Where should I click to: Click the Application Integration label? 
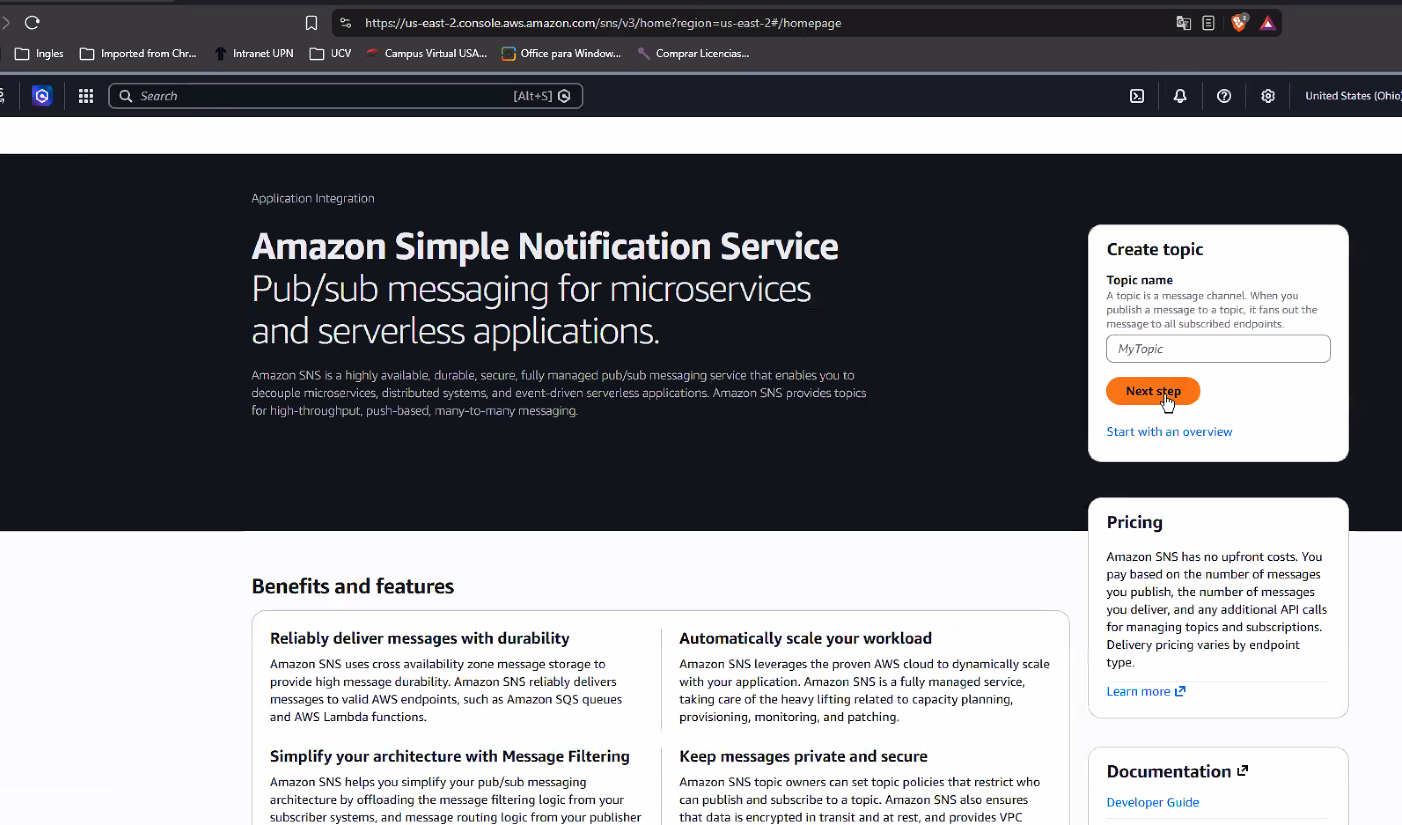coord(313,198)
